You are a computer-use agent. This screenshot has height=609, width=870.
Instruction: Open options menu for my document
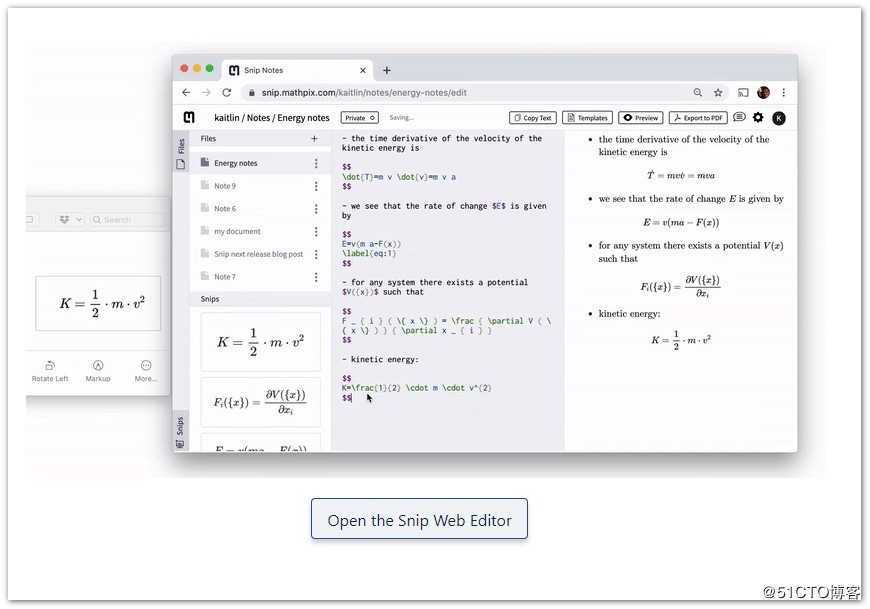[316, 231]
